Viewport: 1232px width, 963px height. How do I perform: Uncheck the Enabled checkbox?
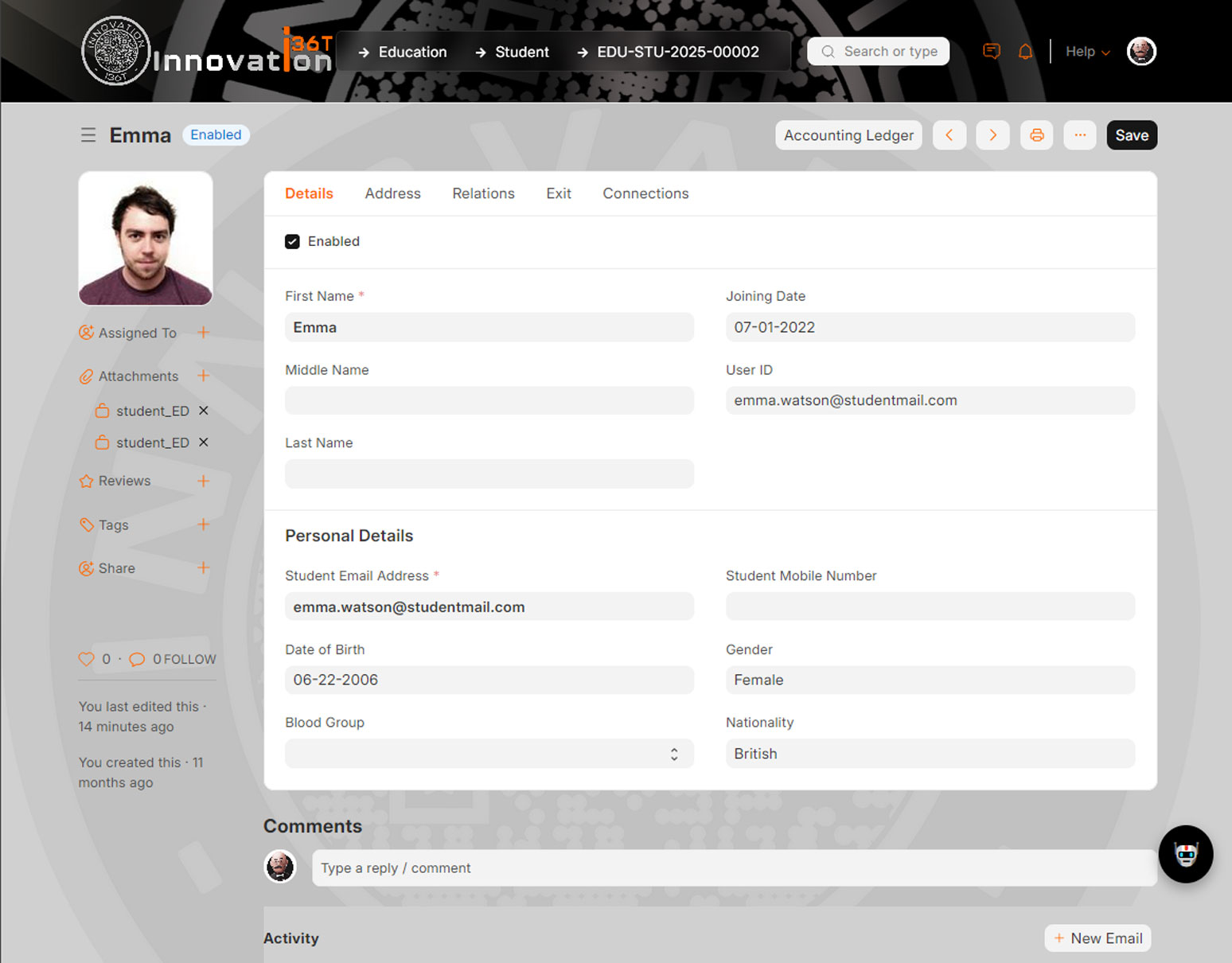click(x=293, y=241)
